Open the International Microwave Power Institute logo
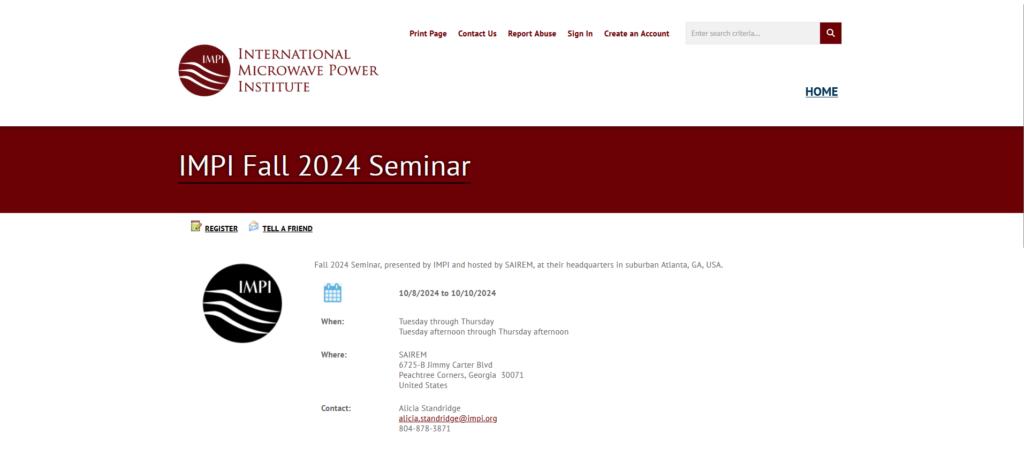Image resolution: width=1024 pixels, height=464 pixels. (278, 70)
